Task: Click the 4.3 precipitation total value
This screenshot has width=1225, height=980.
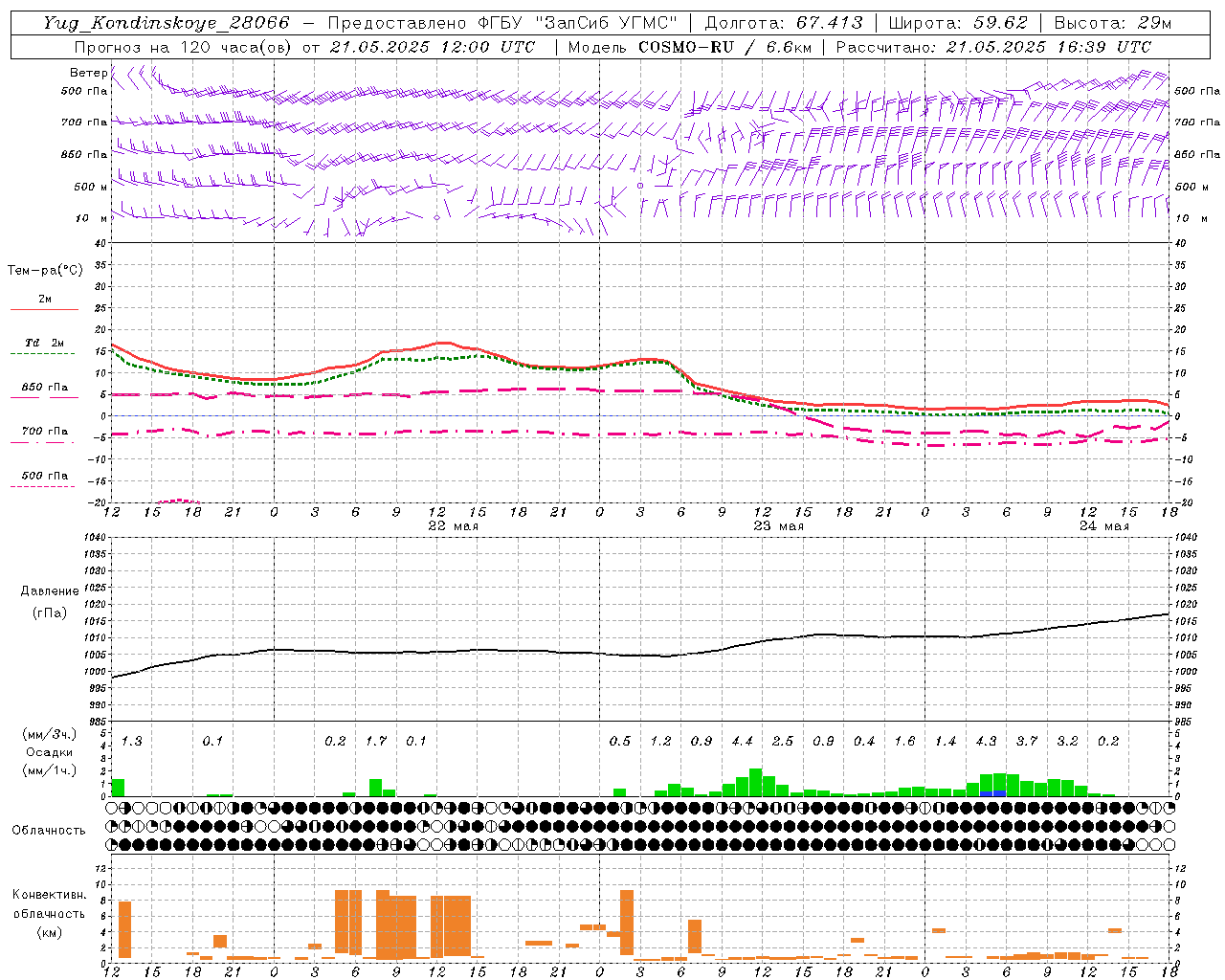Action: click(987, 741)
